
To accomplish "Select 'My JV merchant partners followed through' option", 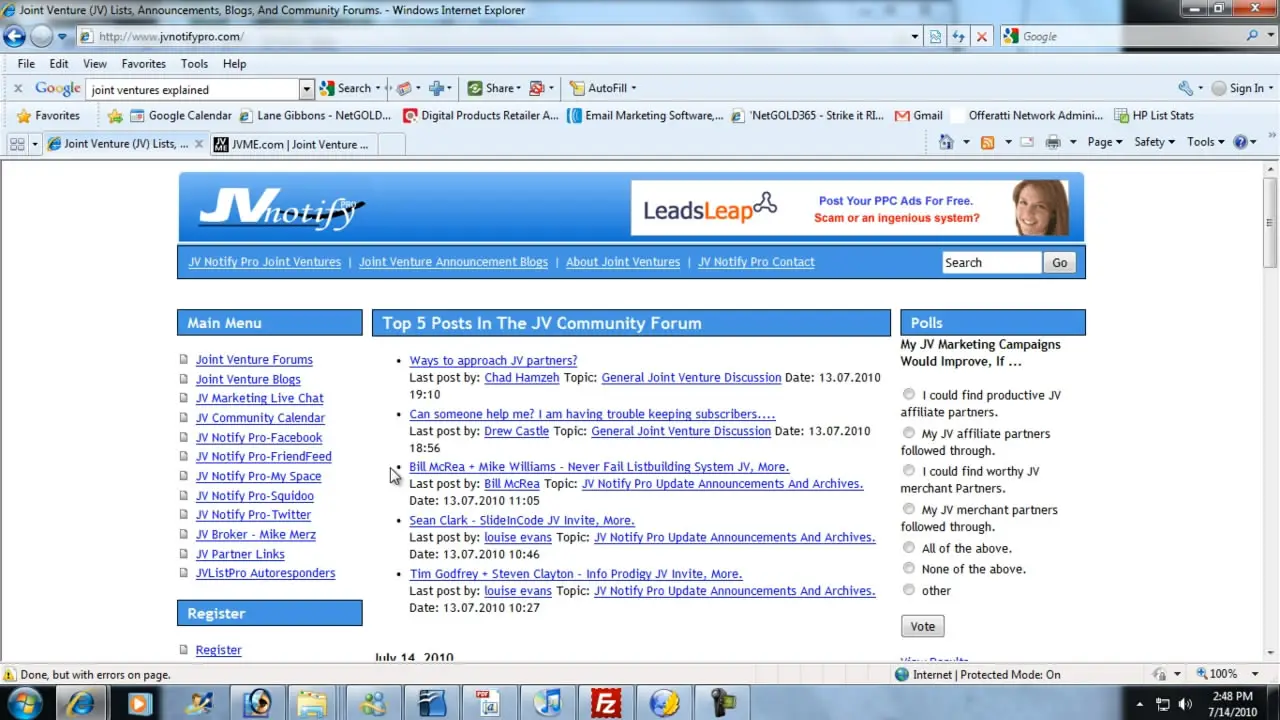I will click(x=909, y=509).
